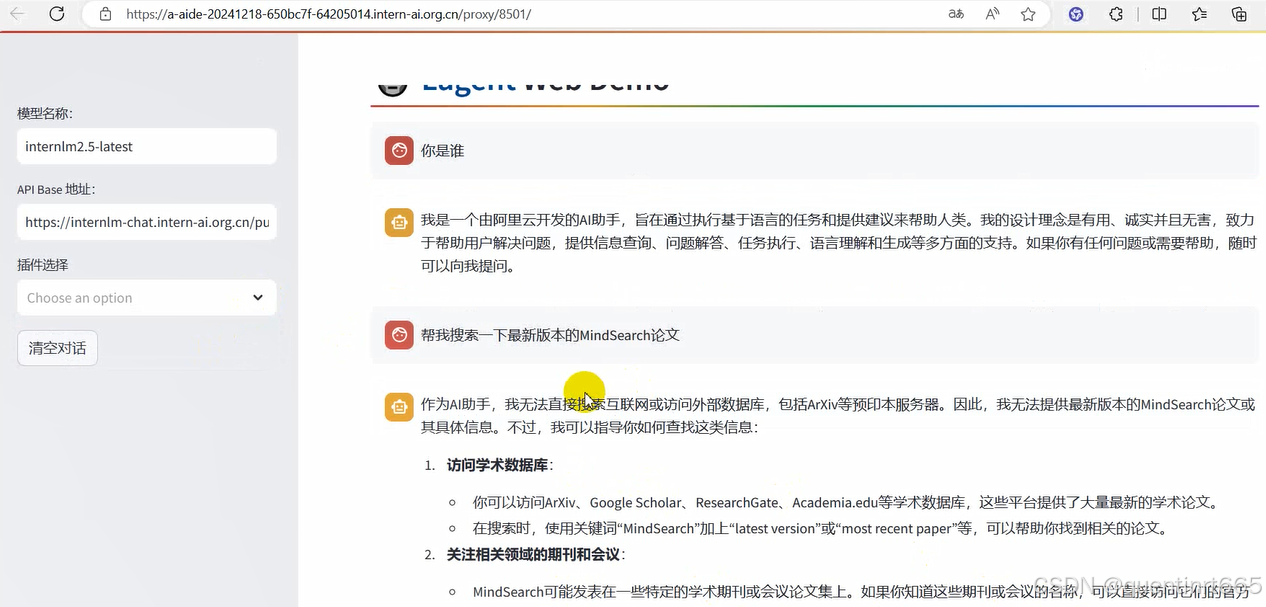This screenshot has width=1266, height=607.
Task: Open the 插件选择 Choose an option dropdown
Action: coord(146,298)
